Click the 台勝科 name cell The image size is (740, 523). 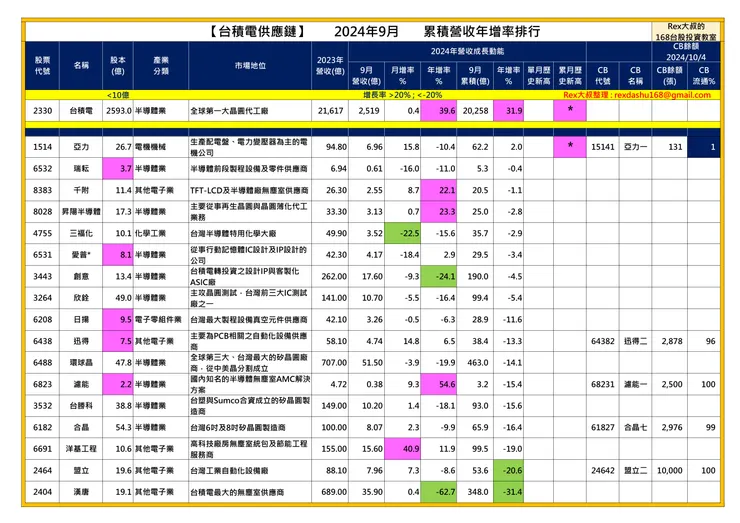pos(81,405)
